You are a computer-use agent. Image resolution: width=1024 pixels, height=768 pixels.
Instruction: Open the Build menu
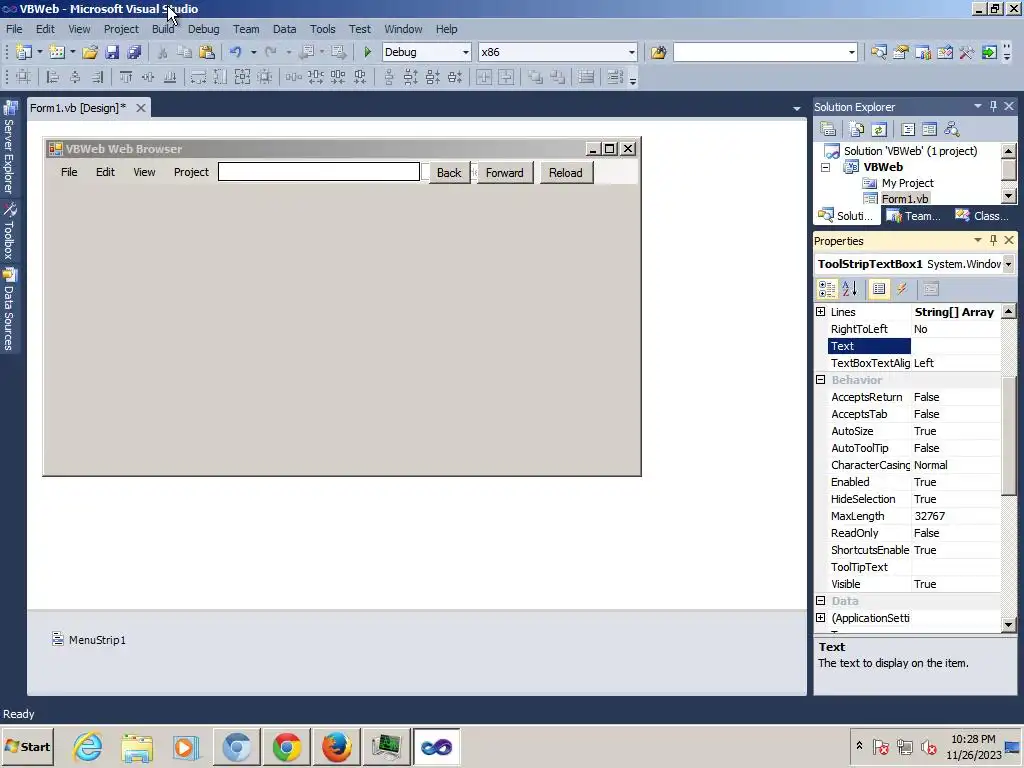(163, 29)
